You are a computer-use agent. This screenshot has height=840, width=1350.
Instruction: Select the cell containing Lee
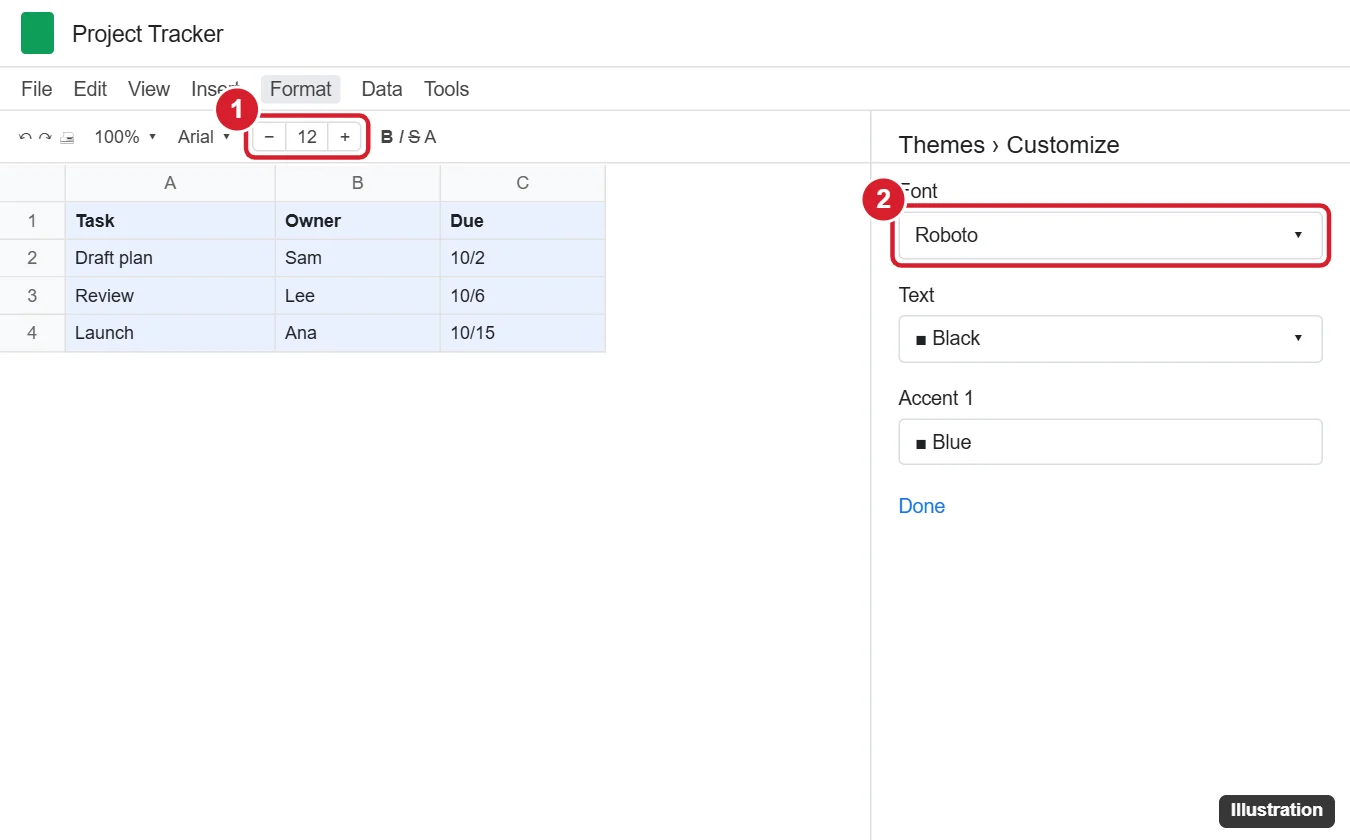(x=358, y=296)
